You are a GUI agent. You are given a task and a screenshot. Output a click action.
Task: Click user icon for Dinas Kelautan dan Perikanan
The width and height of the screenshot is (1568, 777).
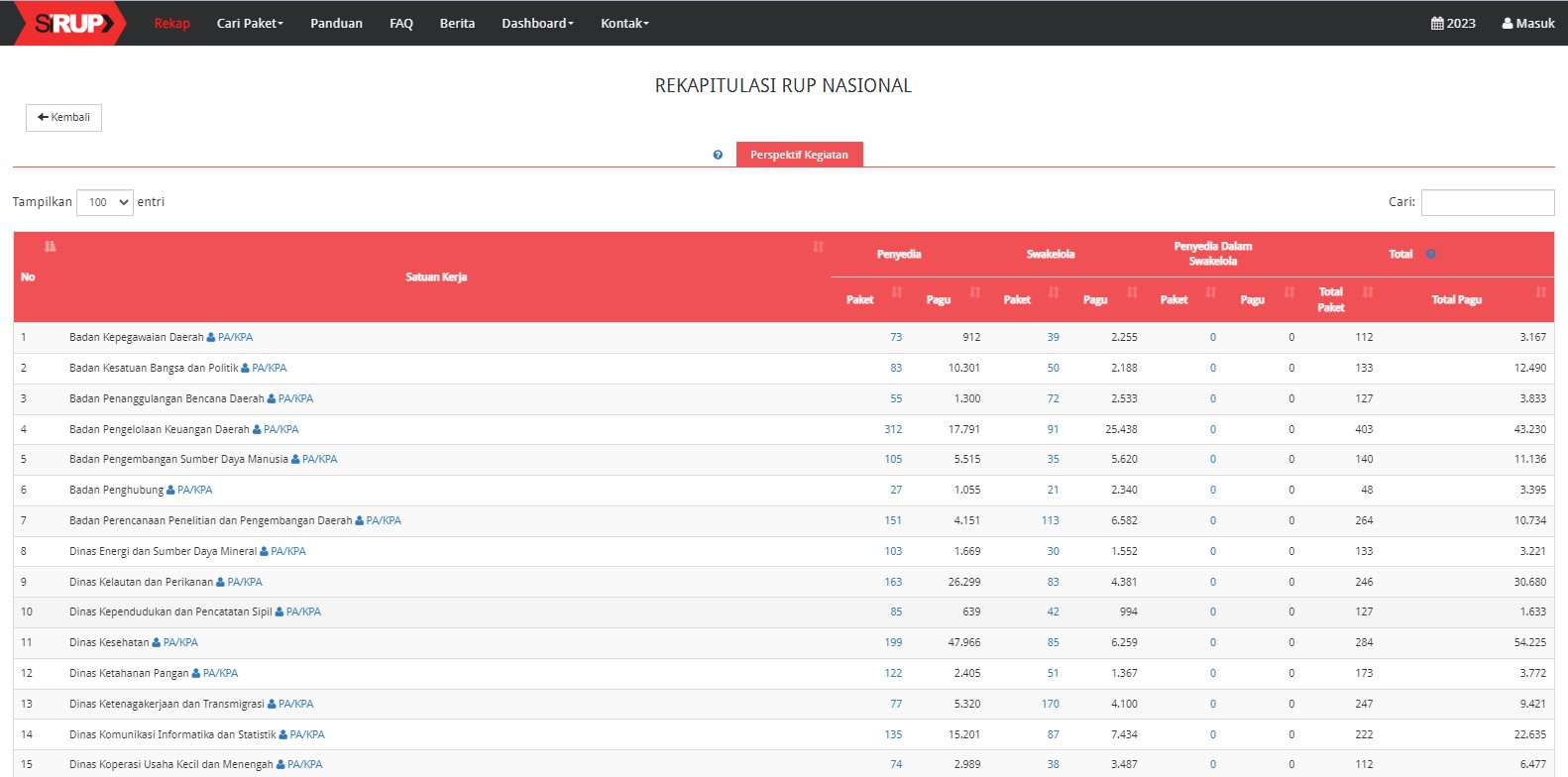coord(220,582)
